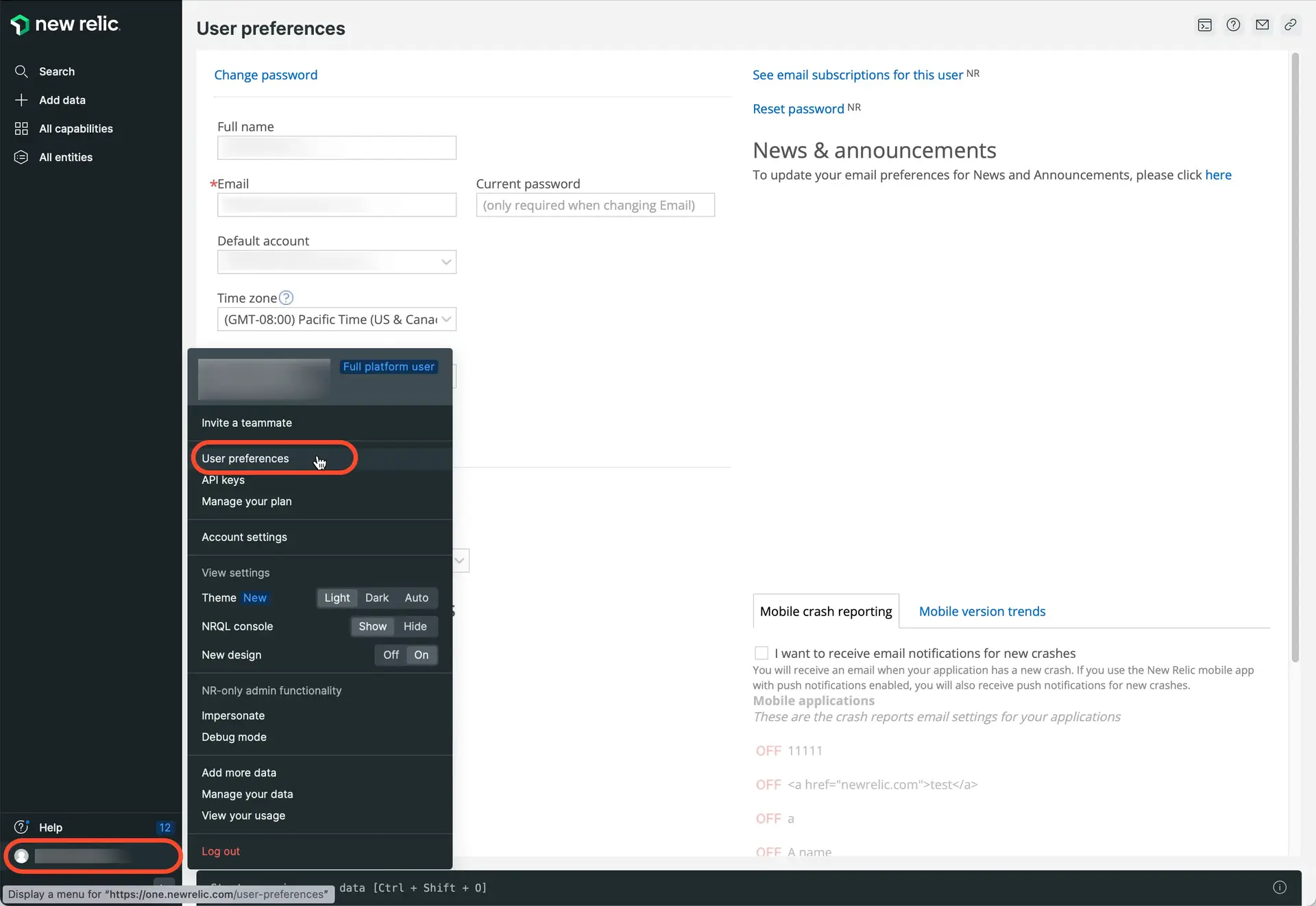Open API keys from user menu
The height and width of the screenshot is (906, 1316).
223,480
